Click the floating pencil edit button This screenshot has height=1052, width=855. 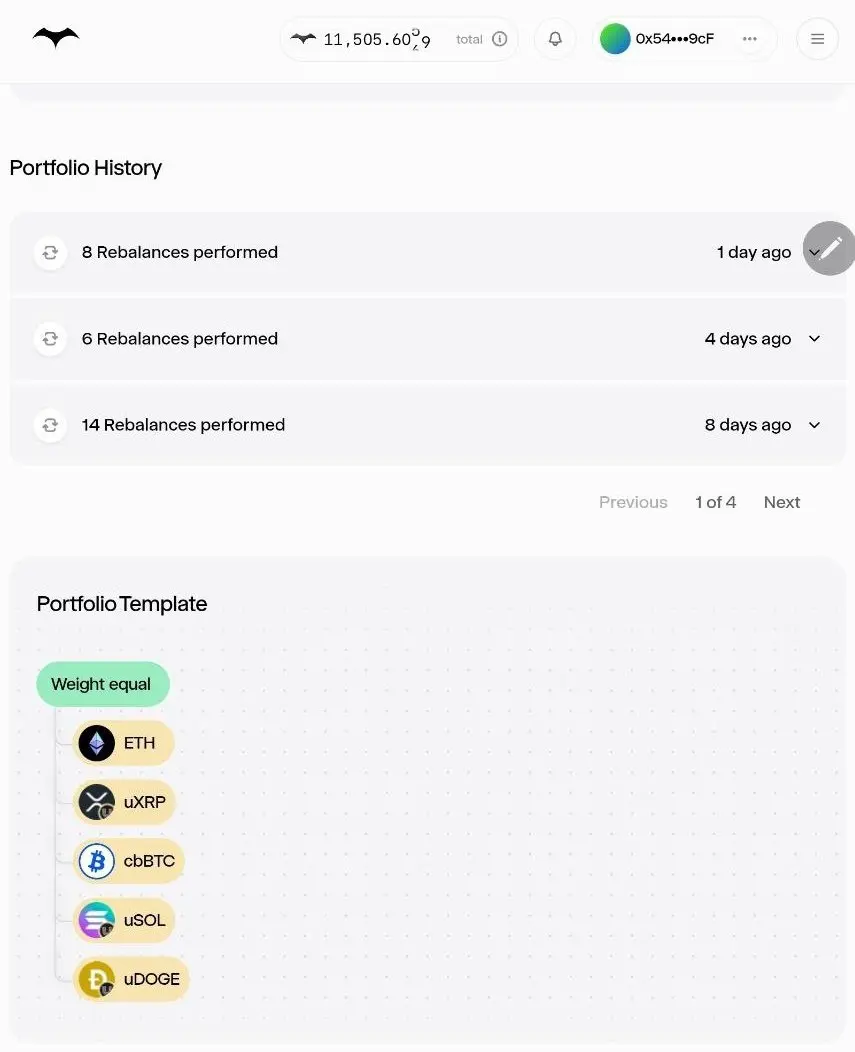tap(830, 248)
